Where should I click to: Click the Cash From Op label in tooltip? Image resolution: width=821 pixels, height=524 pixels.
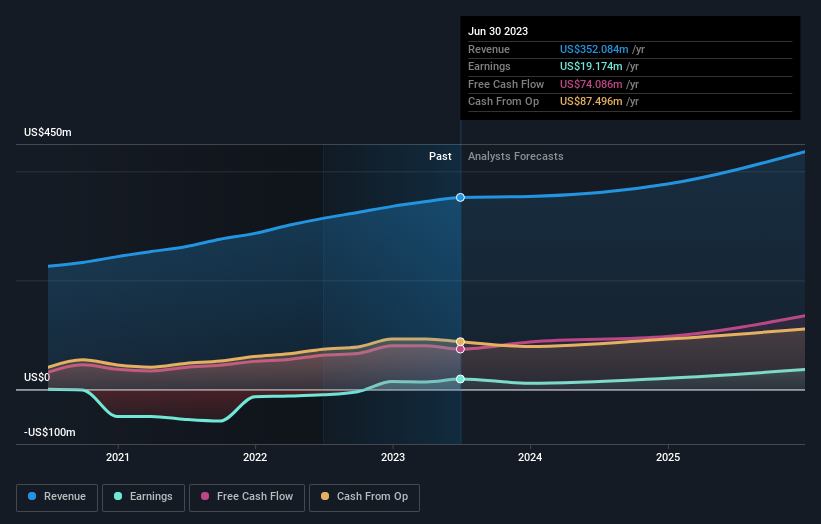click(503, 102)
